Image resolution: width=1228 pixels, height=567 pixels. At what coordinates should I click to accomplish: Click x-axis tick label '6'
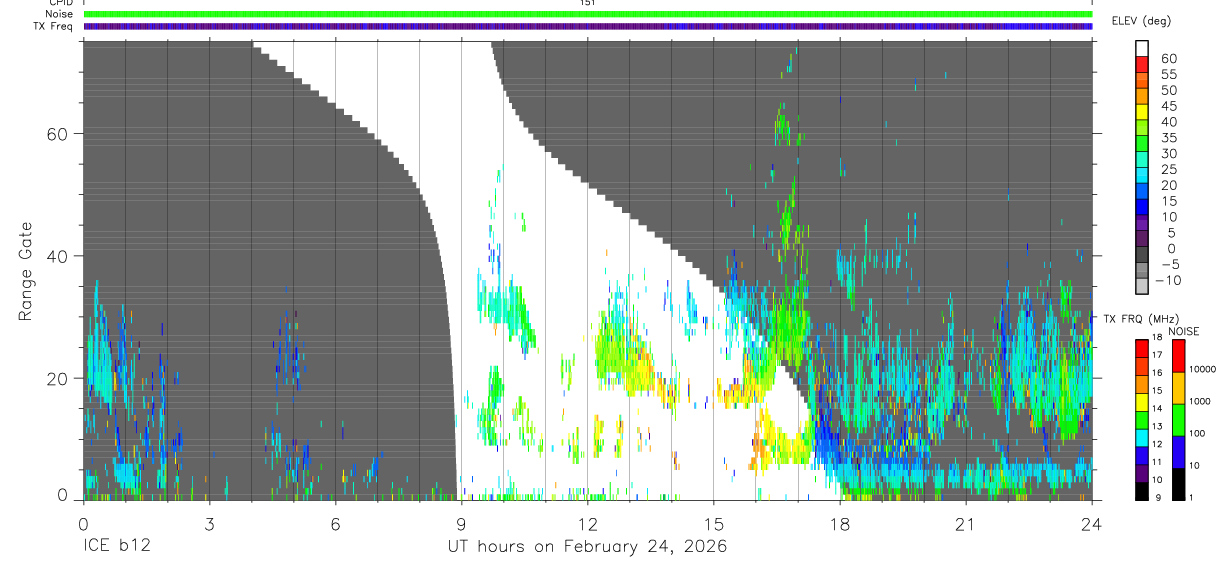[x=335, y=525]
